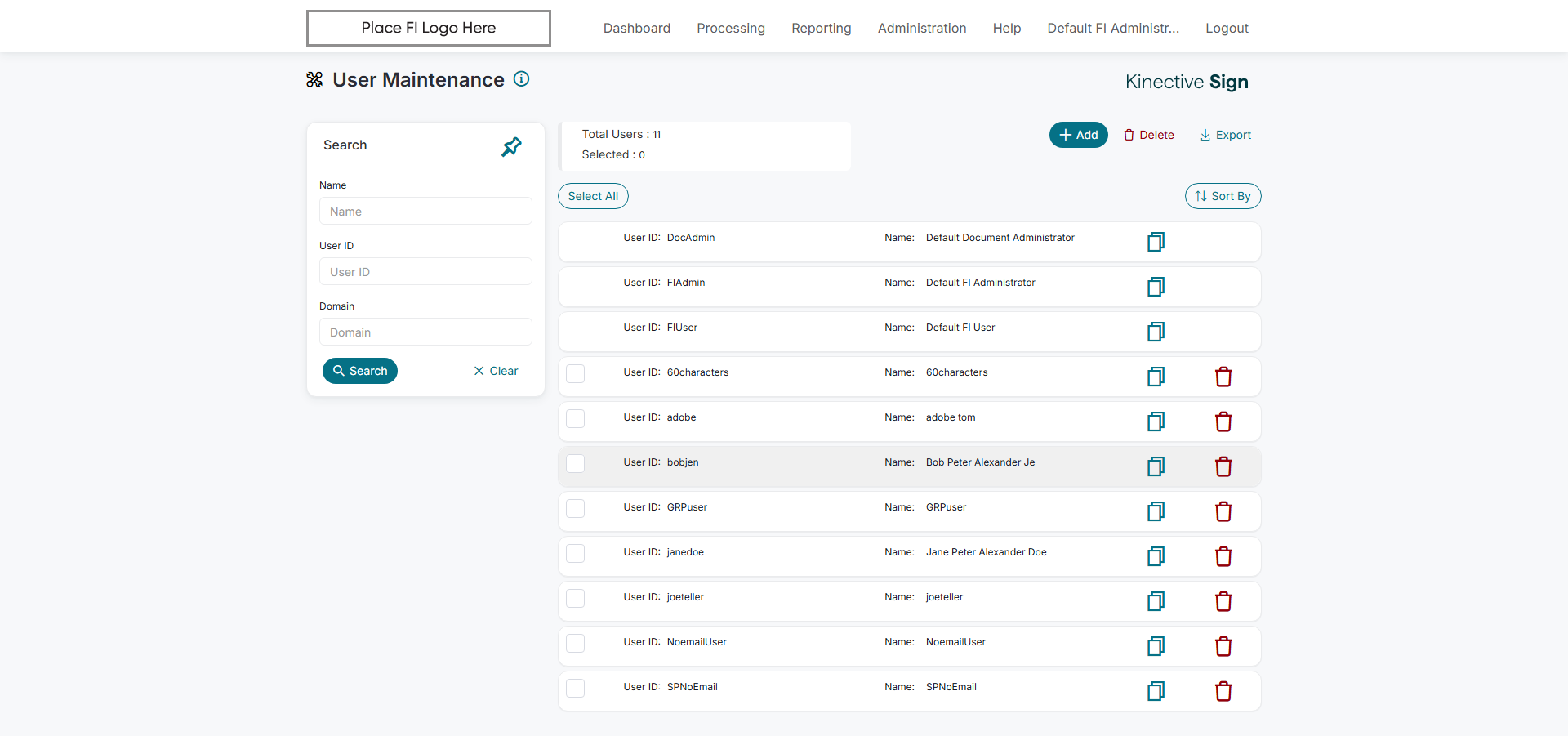Select the bobjen row checkbox

click(576, 463)
